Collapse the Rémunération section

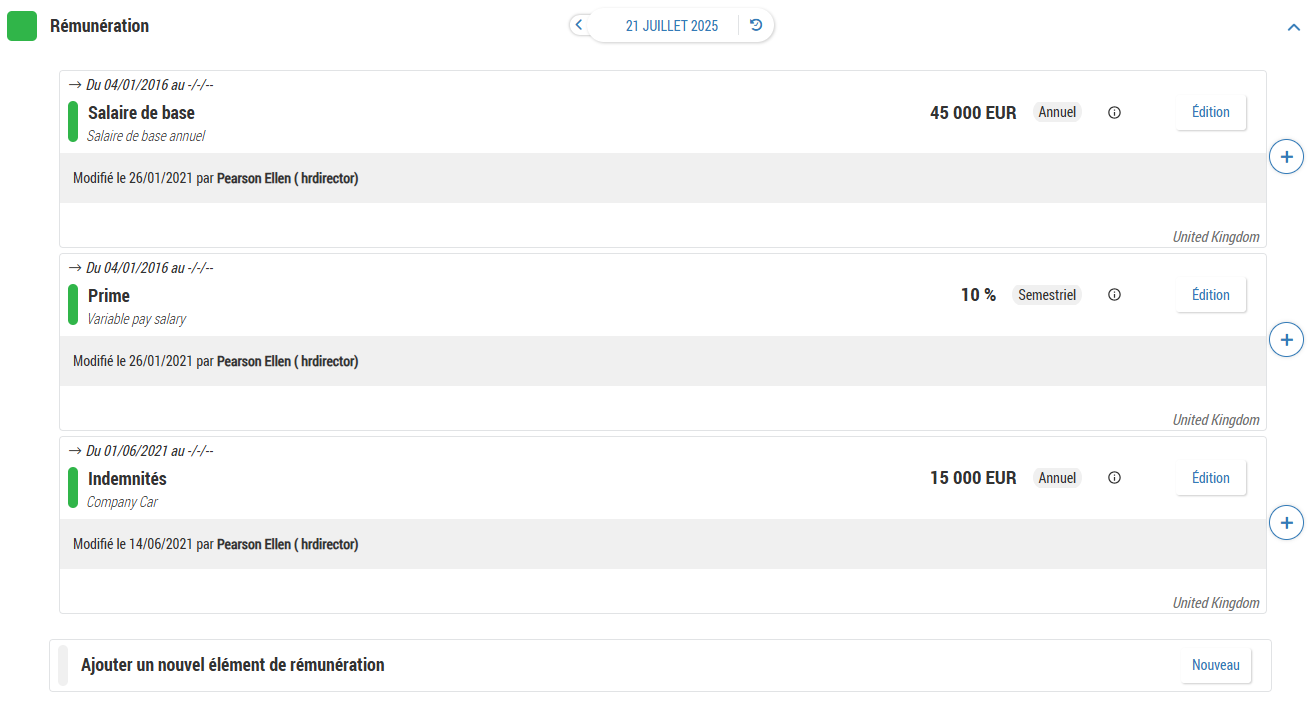[1293, 28]
